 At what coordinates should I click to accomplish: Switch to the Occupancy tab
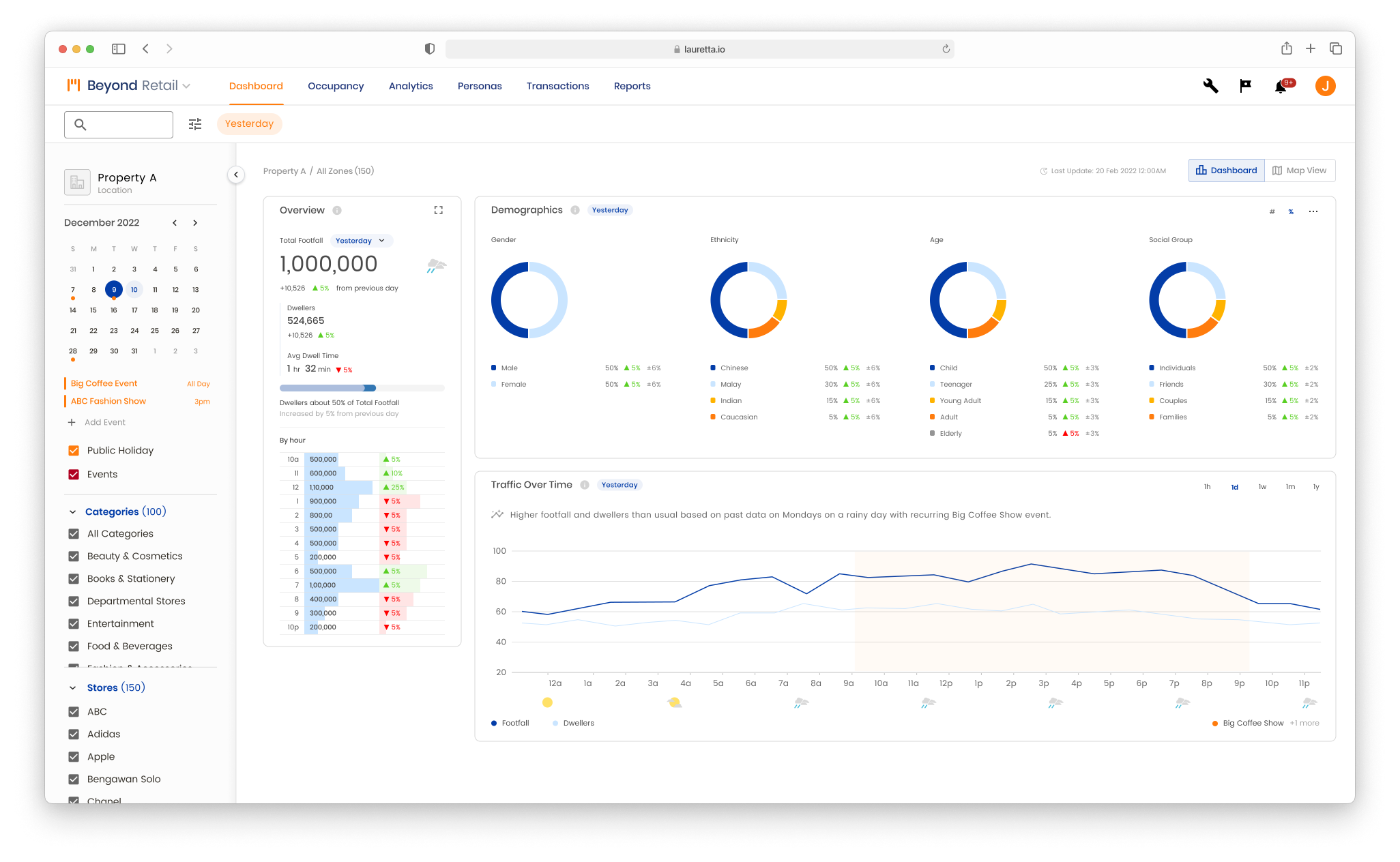point(336,86)
